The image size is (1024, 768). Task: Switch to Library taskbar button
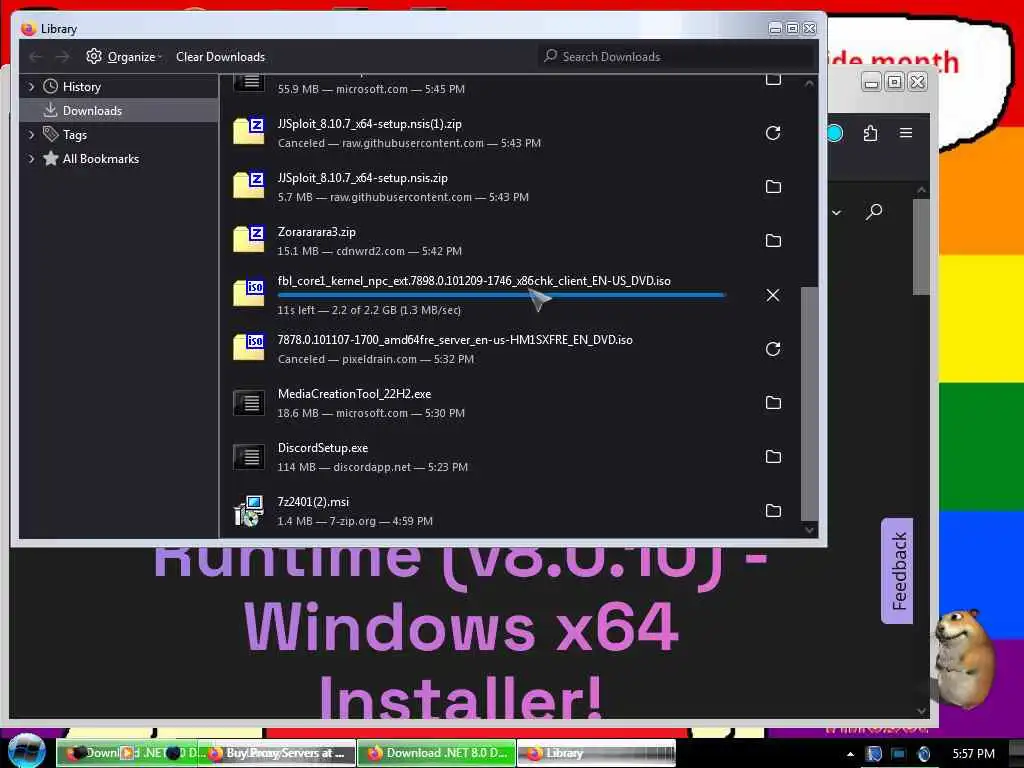click(x=597, y=753)
